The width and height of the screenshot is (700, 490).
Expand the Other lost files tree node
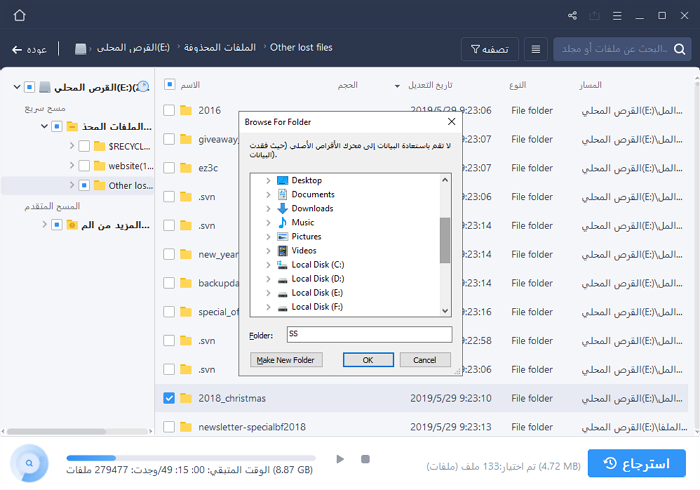coord(72,185)
